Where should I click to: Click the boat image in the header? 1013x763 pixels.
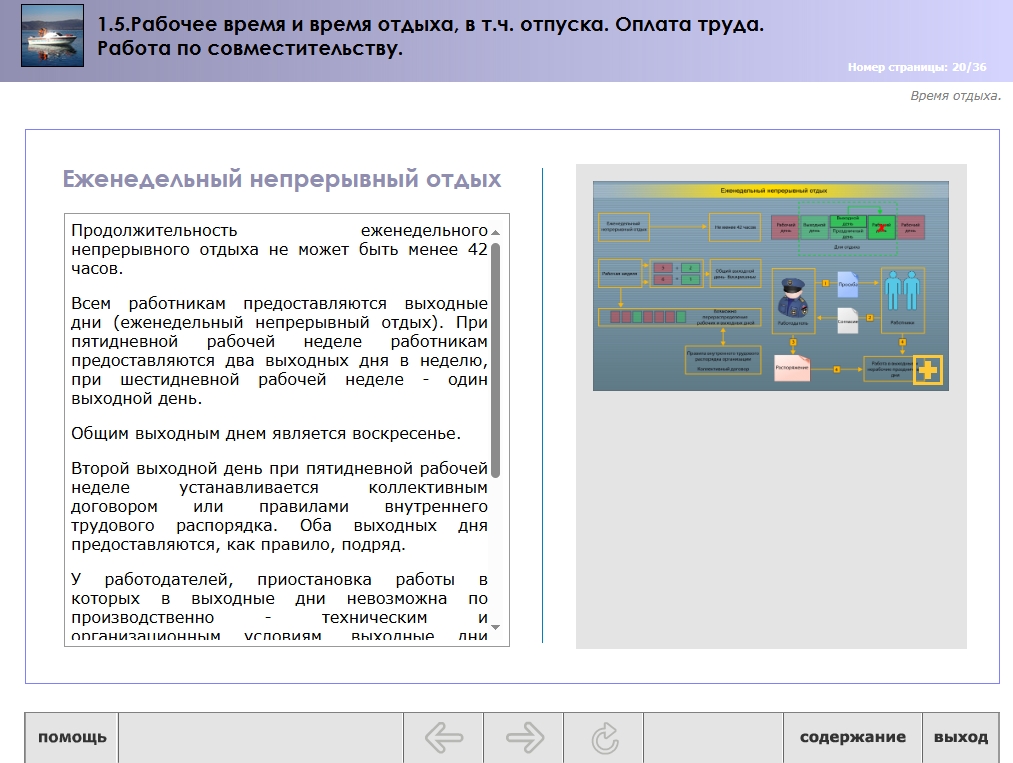pyautogui.click(x=52, y=36)
